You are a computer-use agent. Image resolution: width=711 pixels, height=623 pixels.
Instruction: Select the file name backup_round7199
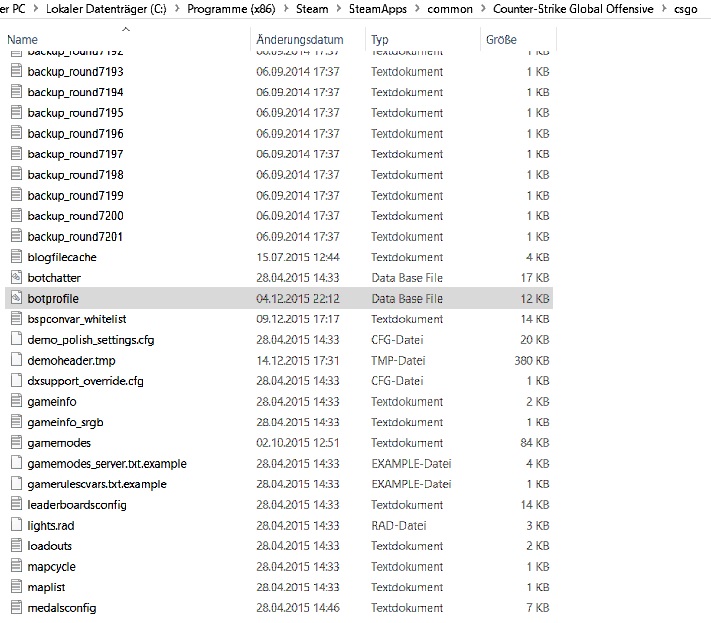(75, 195)
